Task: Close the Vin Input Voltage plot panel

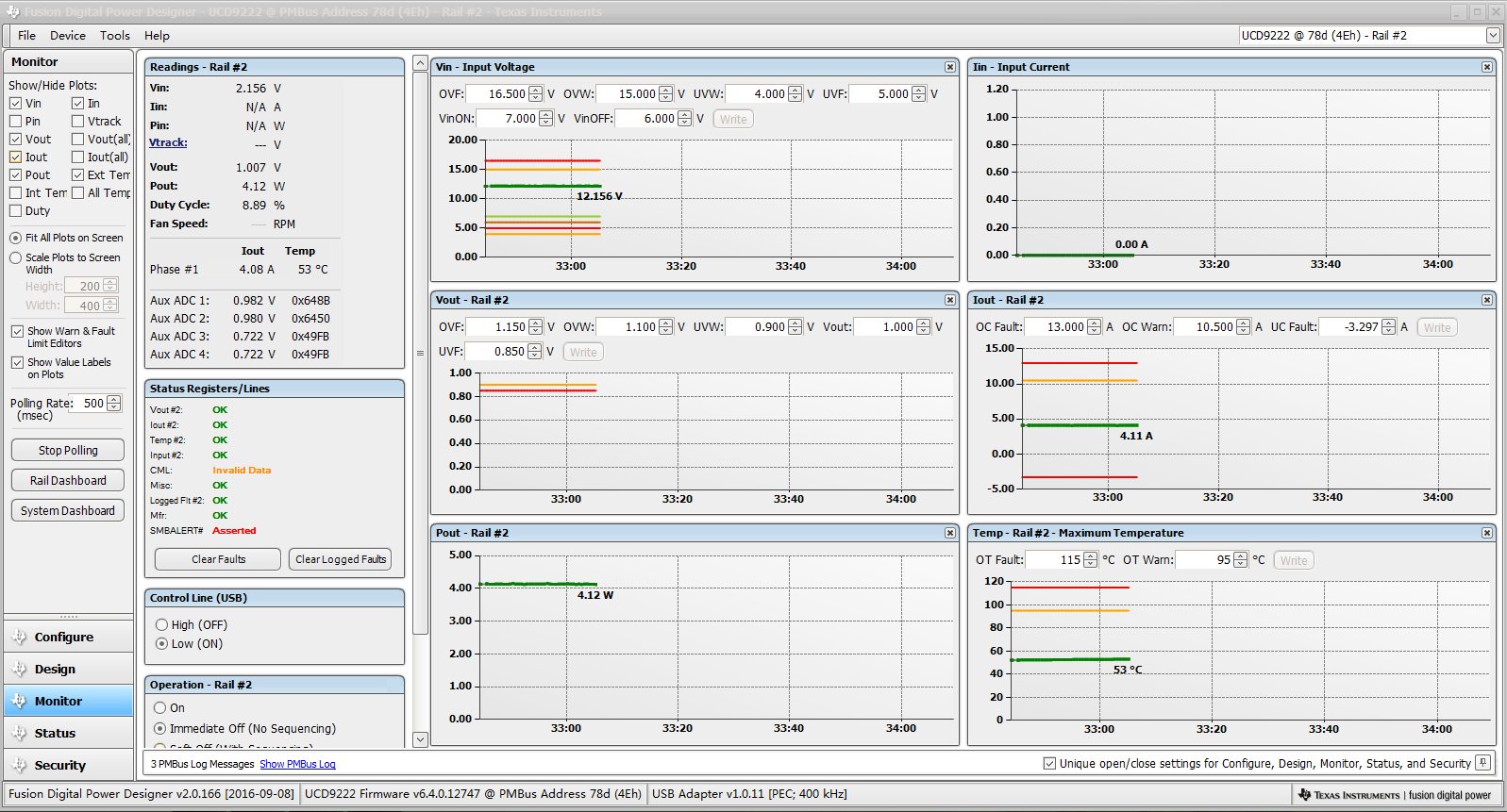Action: (x=950, y=67)
